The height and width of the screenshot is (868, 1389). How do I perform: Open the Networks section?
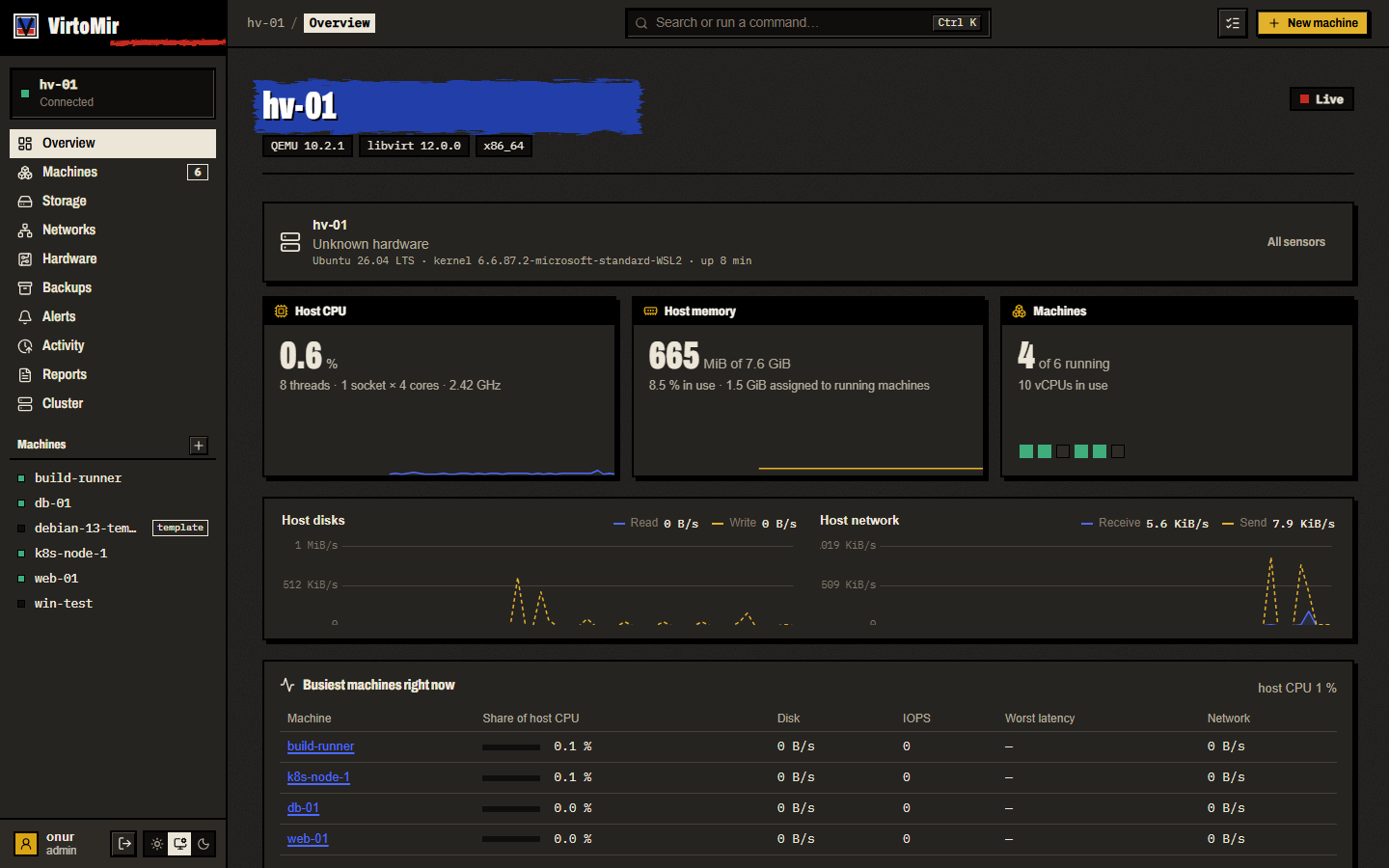113,230
